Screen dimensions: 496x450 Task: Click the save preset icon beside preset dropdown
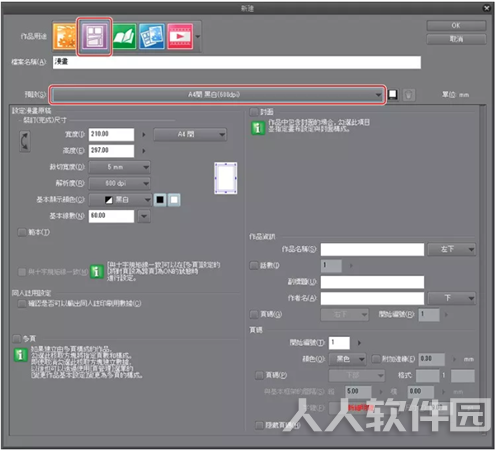[x=393, y=95]
